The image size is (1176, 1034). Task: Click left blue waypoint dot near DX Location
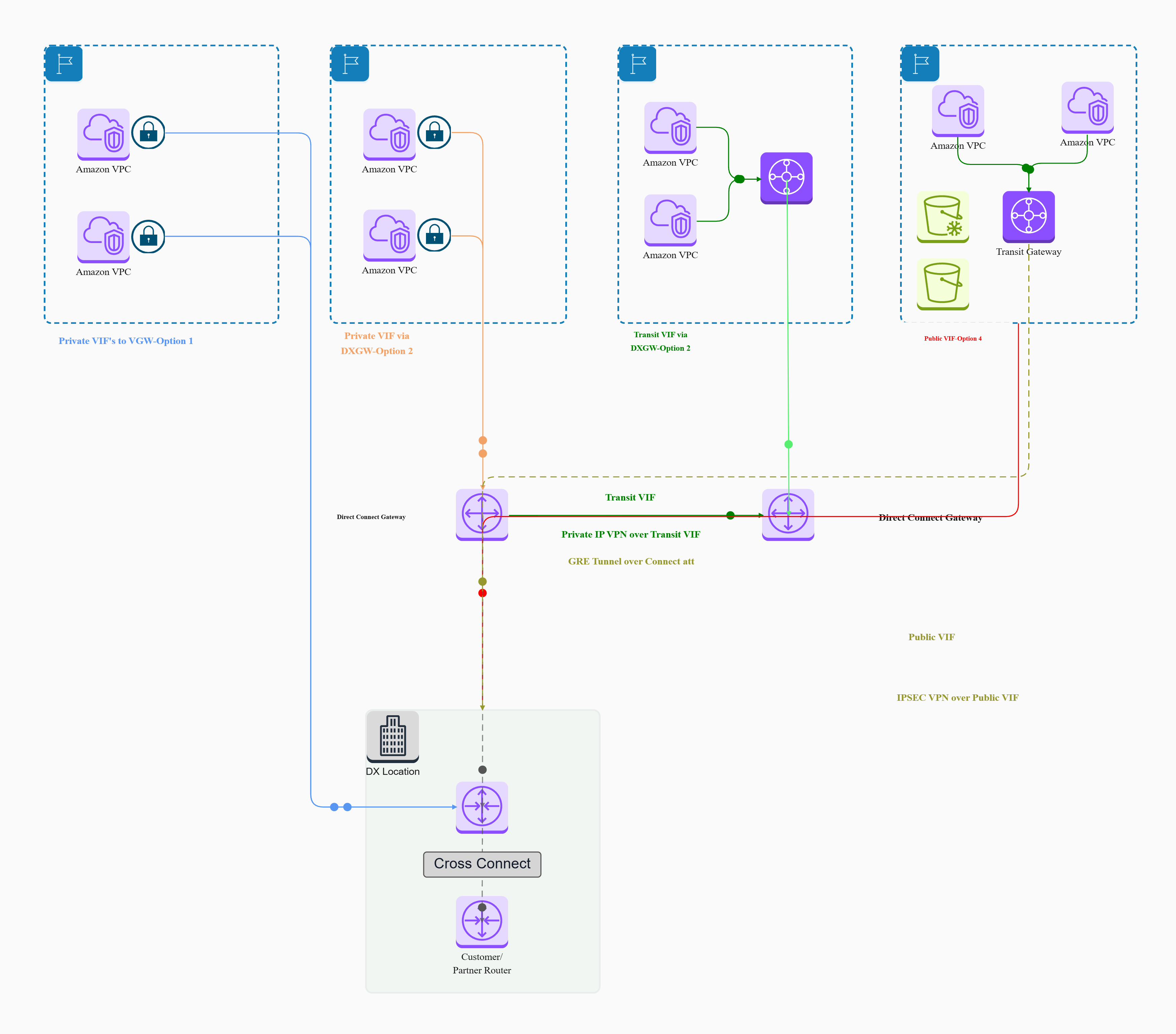coord(334,807)
